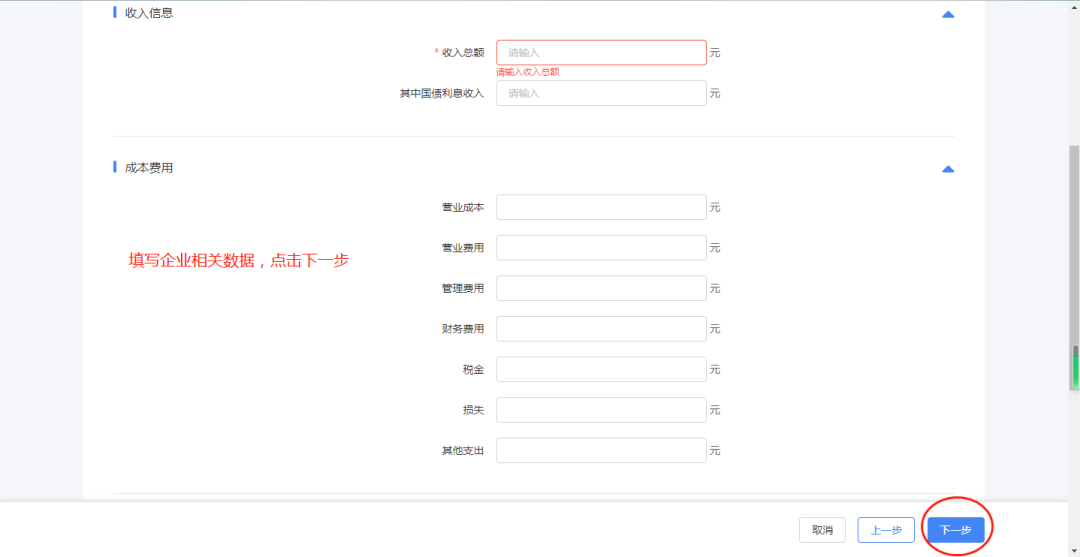Click the 税金 label
The image size is (1080, 557).
pos(473,370)
